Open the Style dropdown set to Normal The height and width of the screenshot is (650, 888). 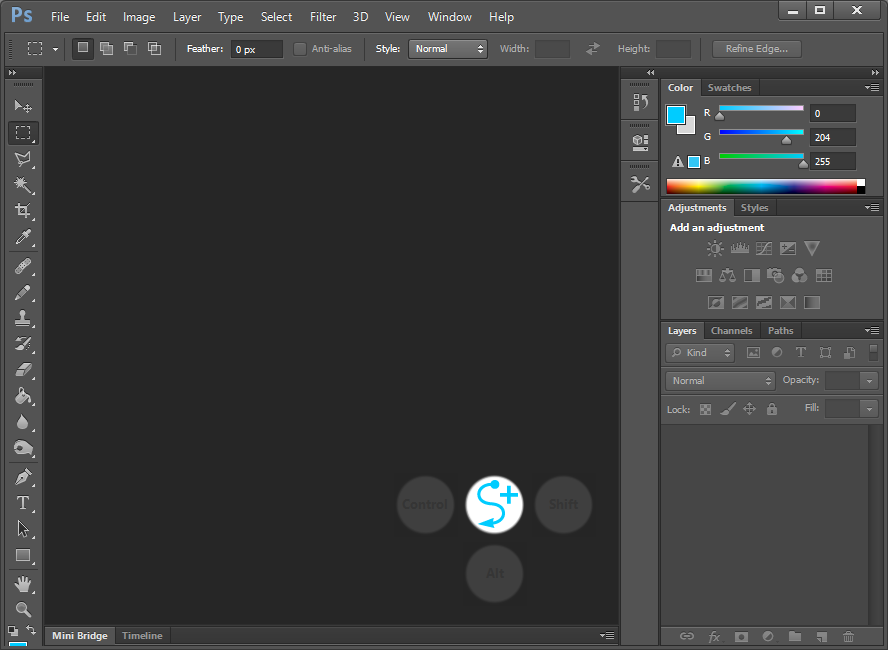point(447,49)
